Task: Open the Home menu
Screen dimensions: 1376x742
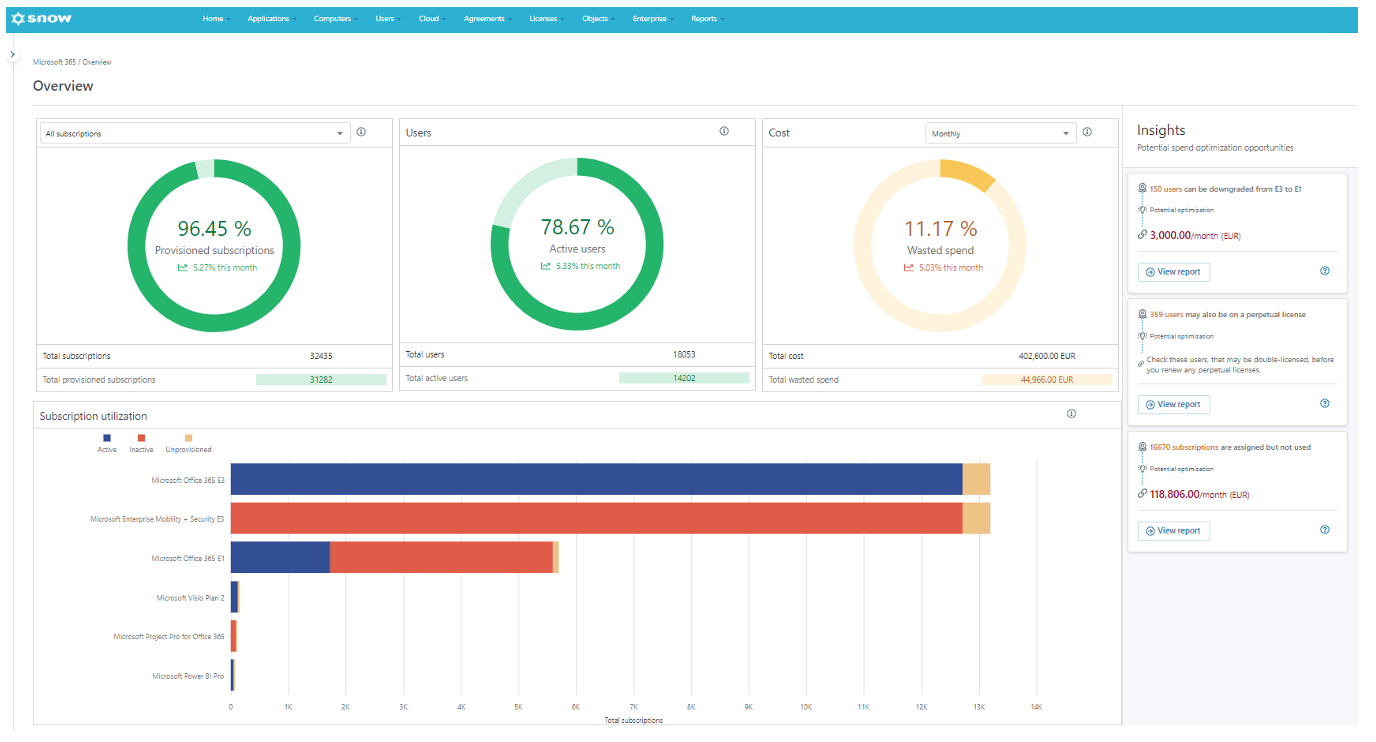Action: 216,19
